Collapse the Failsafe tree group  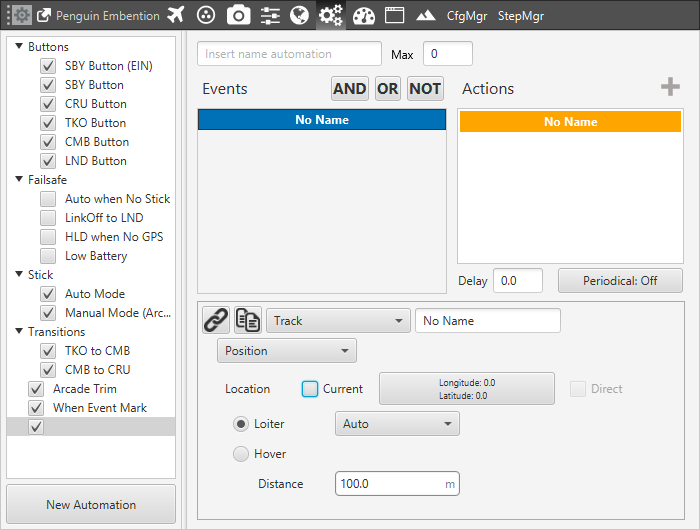point(19,179)
